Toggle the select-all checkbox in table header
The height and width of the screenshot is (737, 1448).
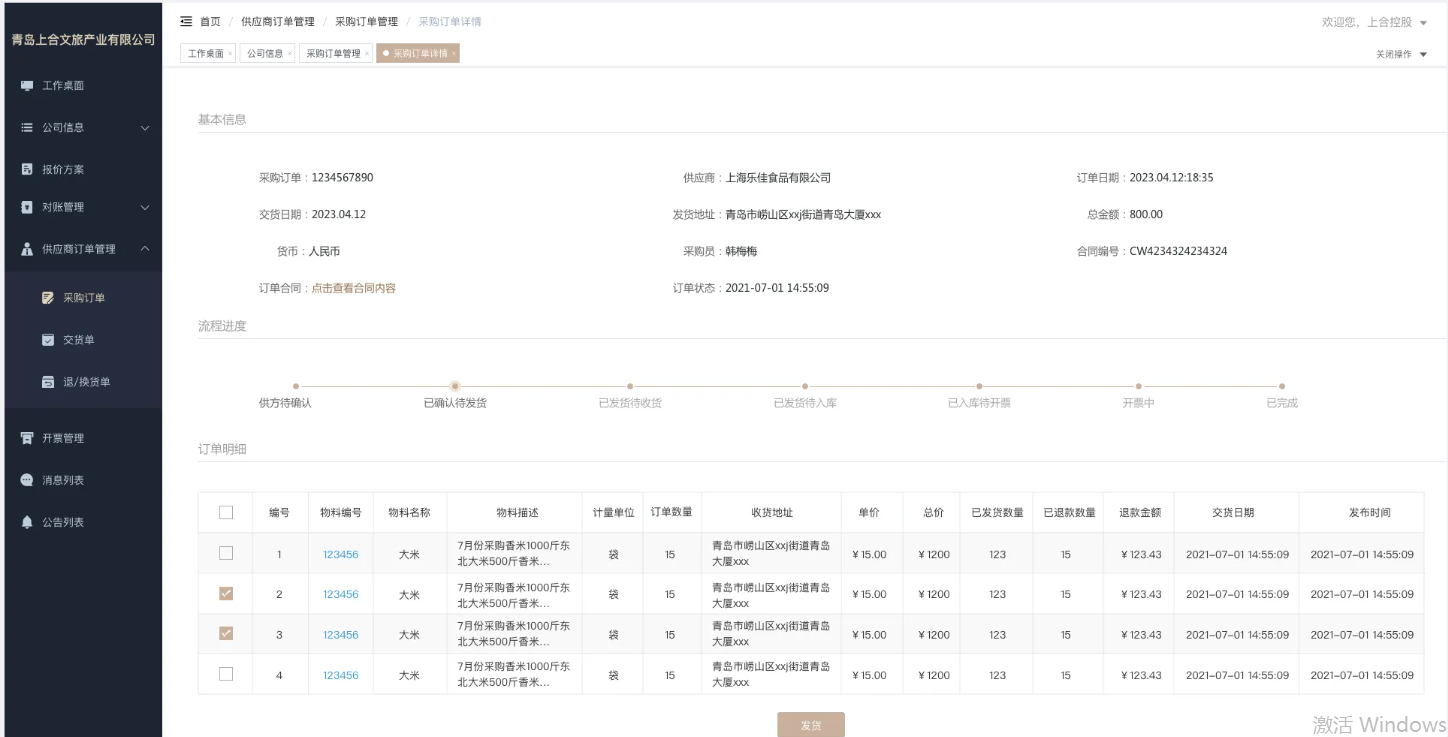tap(226, 512)
